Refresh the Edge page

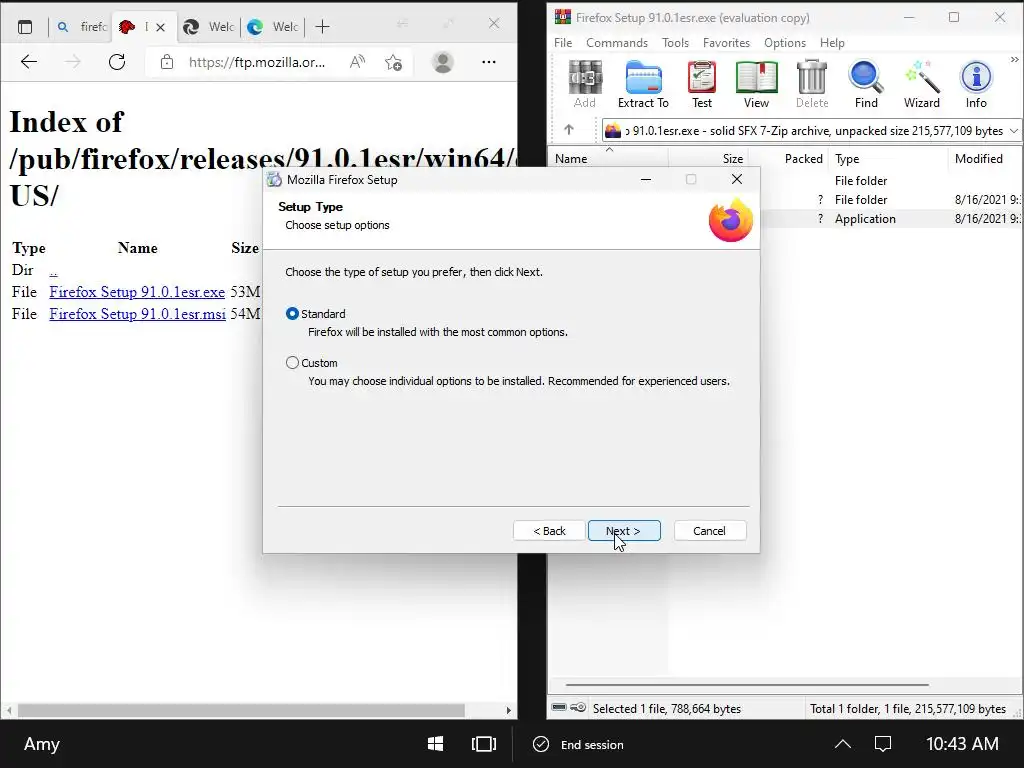tap(117, 62)
